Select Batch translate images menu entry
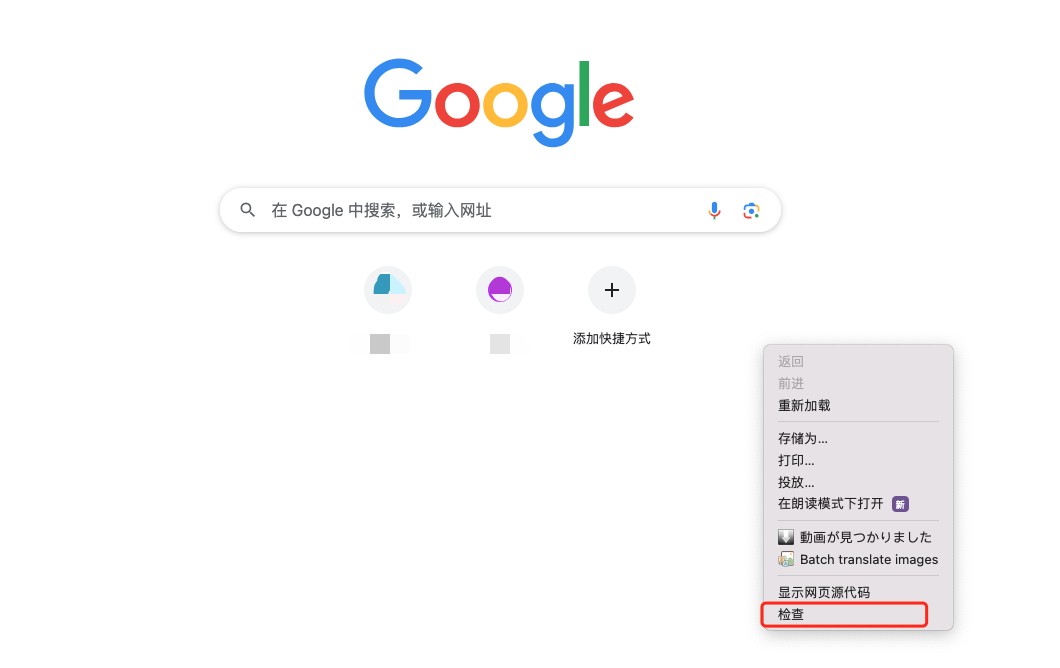1060x668 pixels. click(859, 560)
